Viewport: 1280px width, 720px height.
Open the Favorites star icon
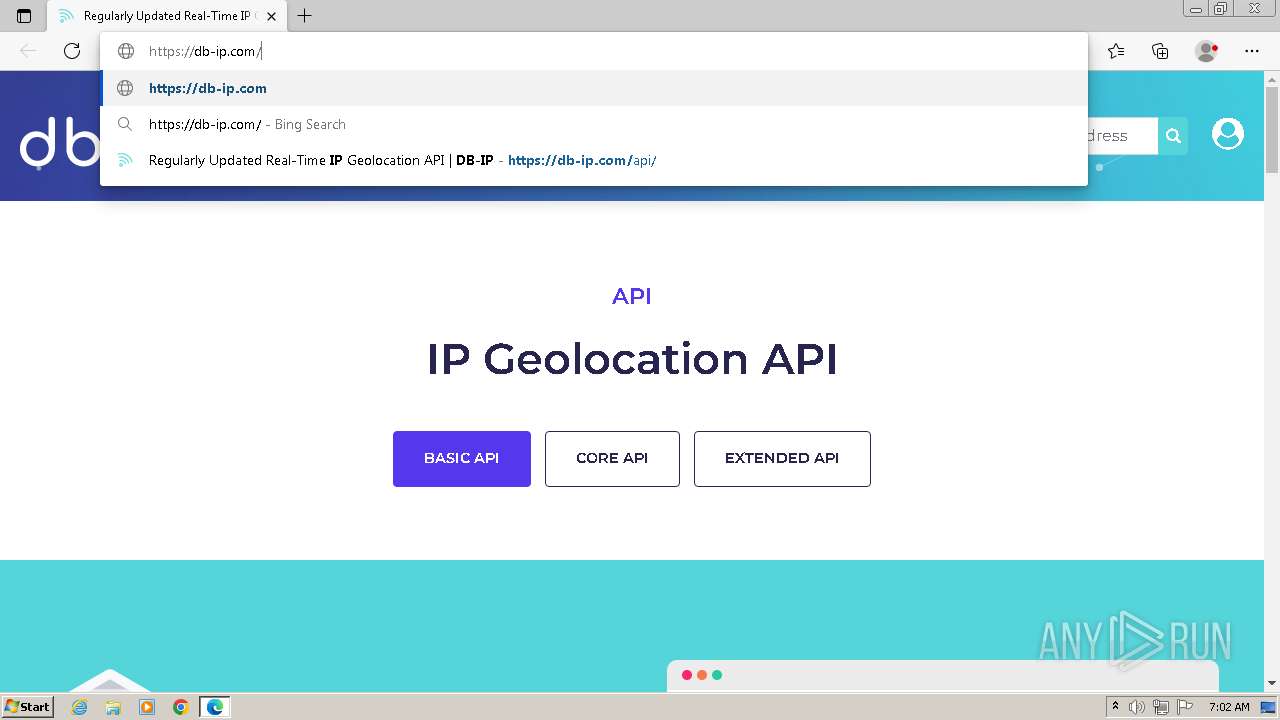click(x=1116, y=51)
